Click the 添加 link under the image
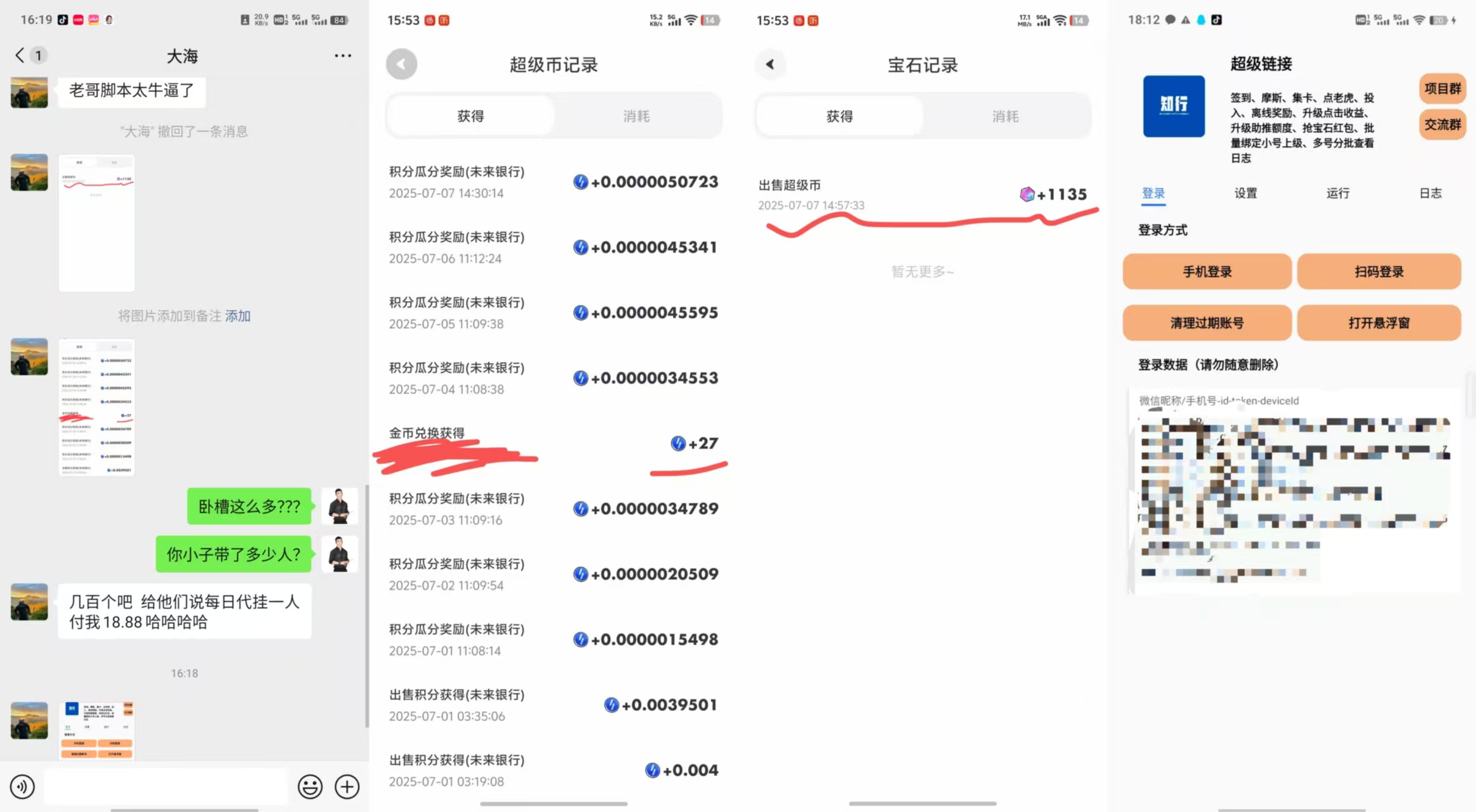Viewport: 1476px width, 812px height. [237, 316]
